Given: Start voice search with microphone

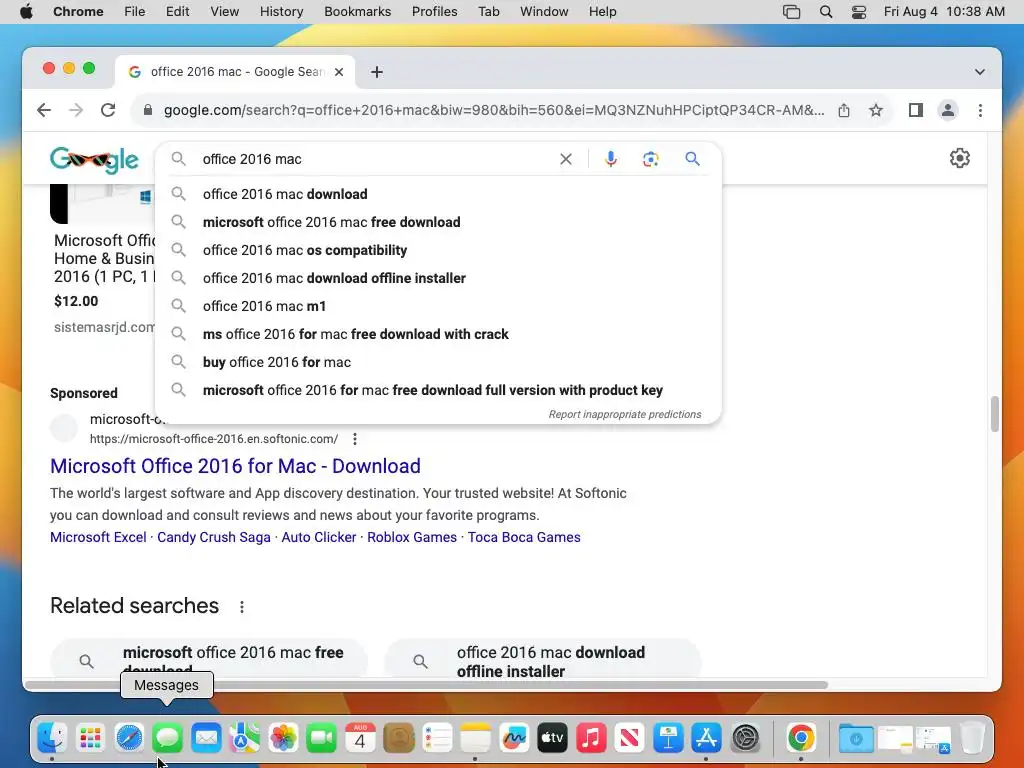Looking at the screenshot, I should [x=611, y=159].
